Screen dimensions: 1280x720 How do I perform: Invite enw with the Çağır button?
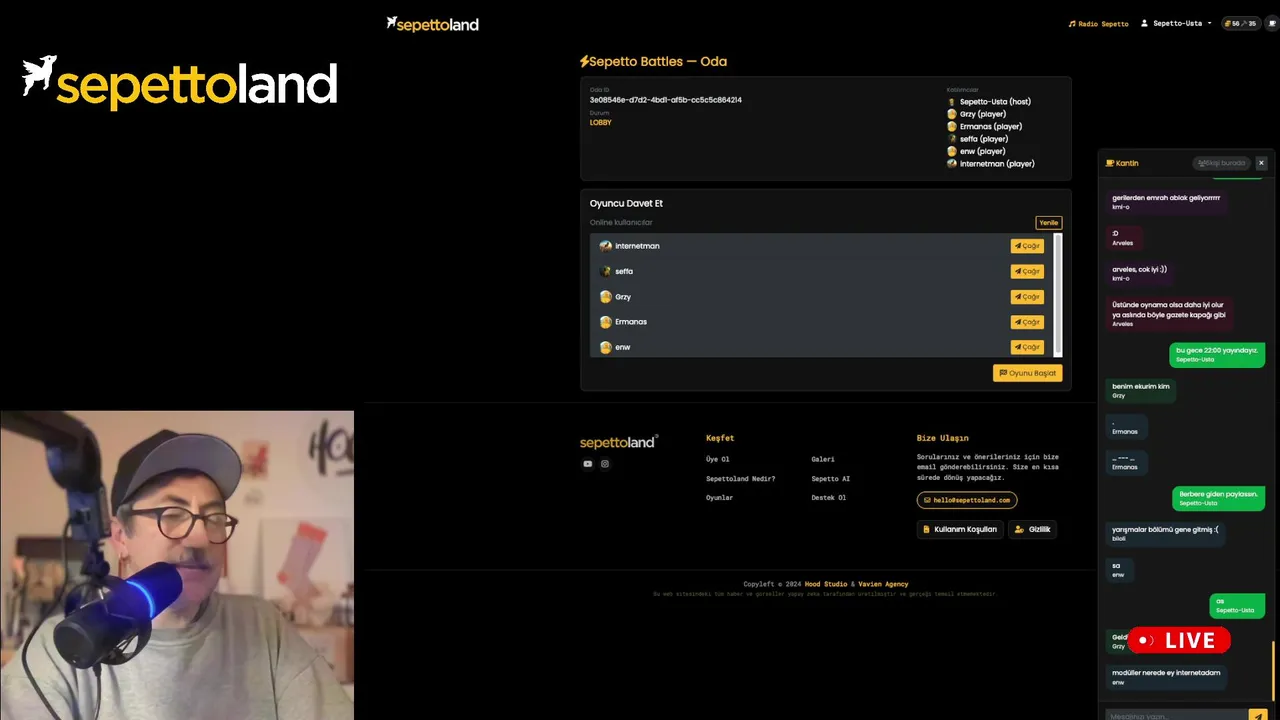click(1027, 347)
